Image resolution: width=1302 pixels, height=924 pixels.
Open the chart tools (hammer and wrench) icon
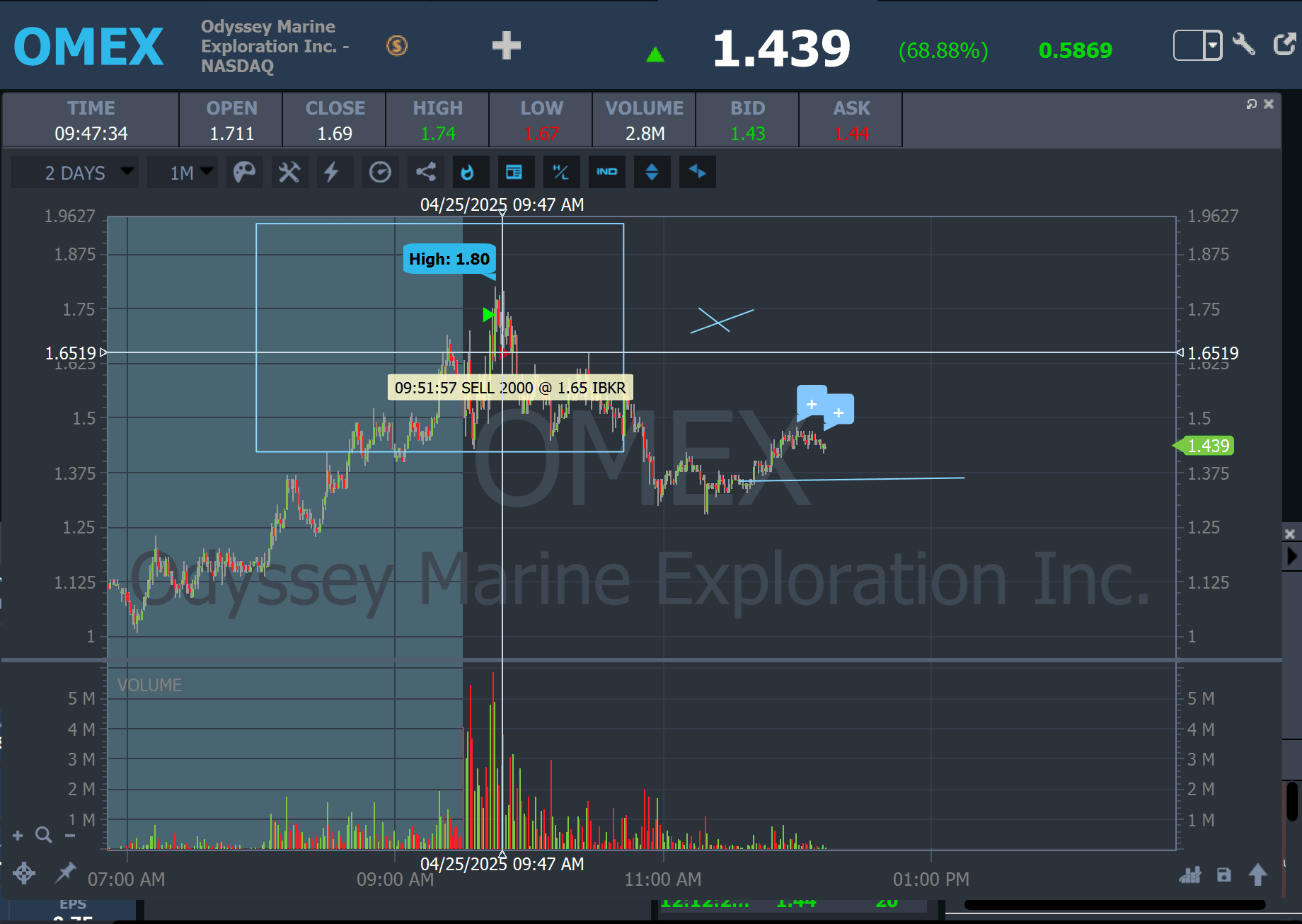click(289, 172)
